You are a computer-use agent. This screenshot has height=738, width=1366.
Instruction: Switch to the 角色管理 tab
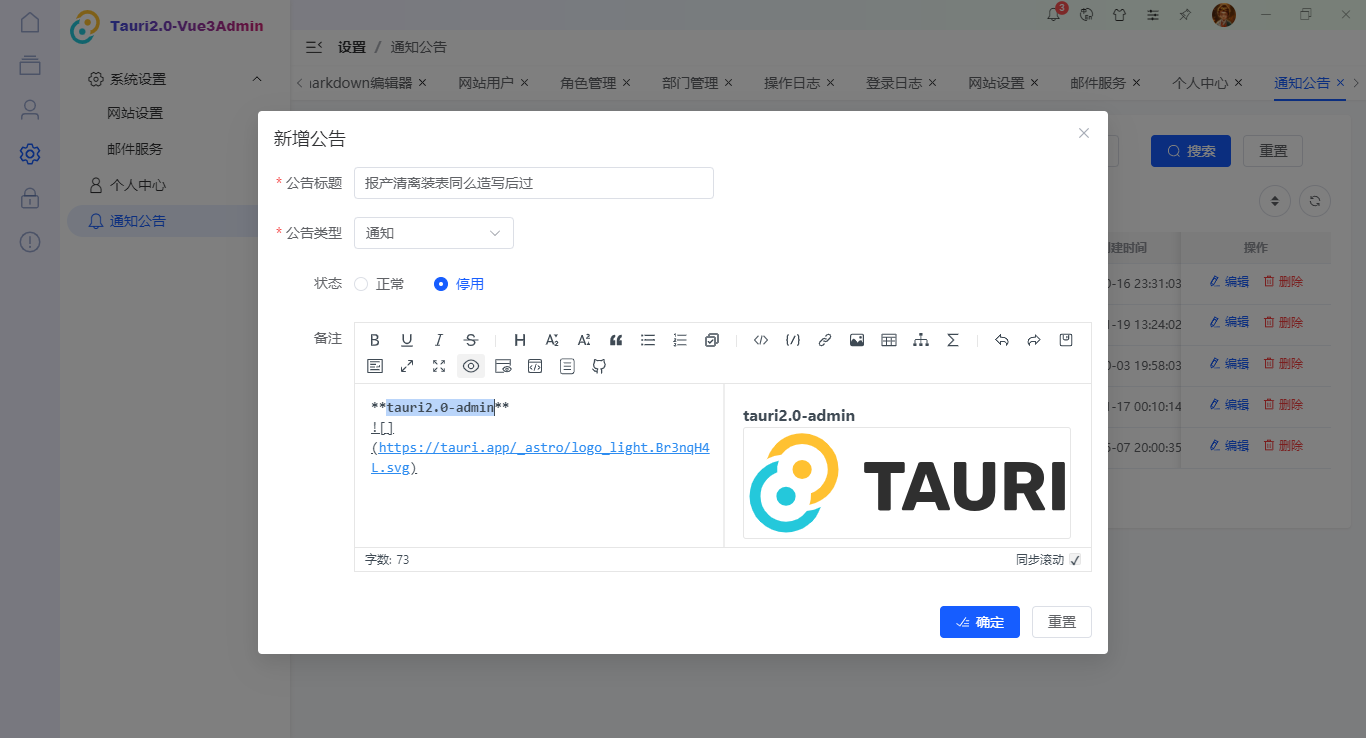(588, 83)
